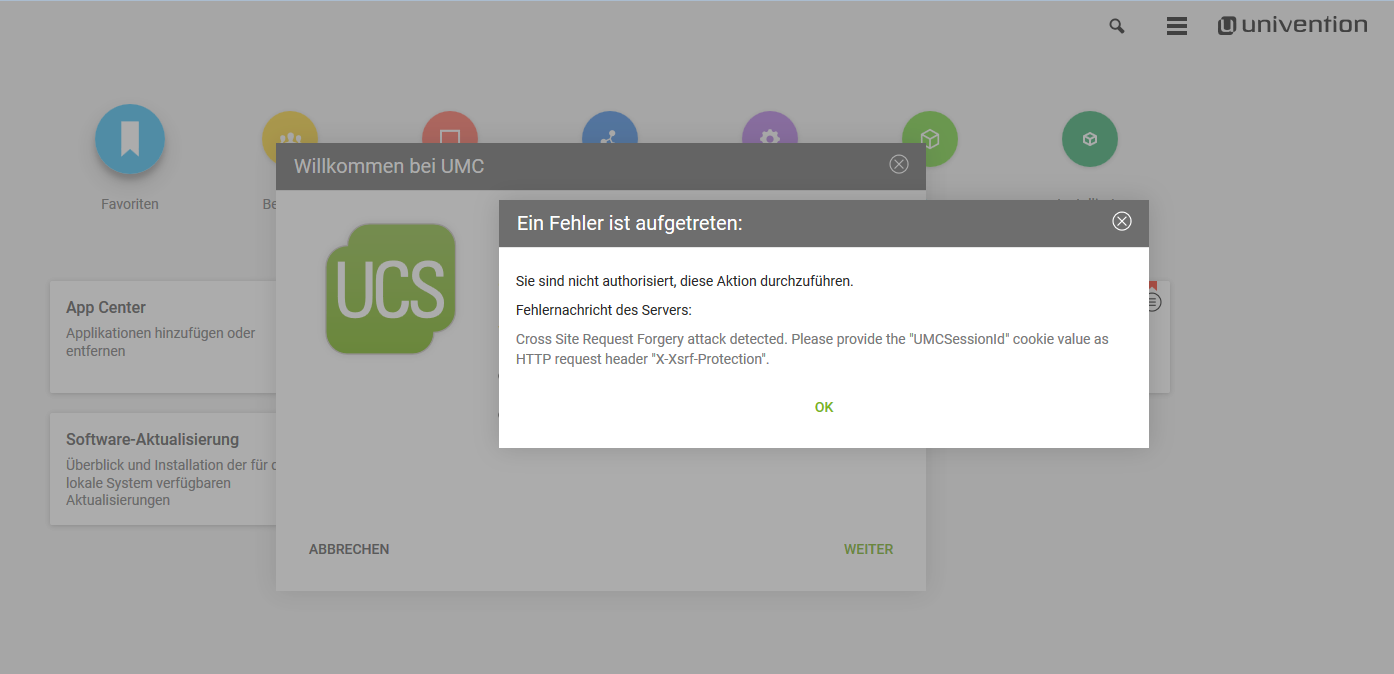Viewport: 1394px width, 674px height.
Task: Click the search magnifier icon in header
Action: click(x=1117, y=27)
